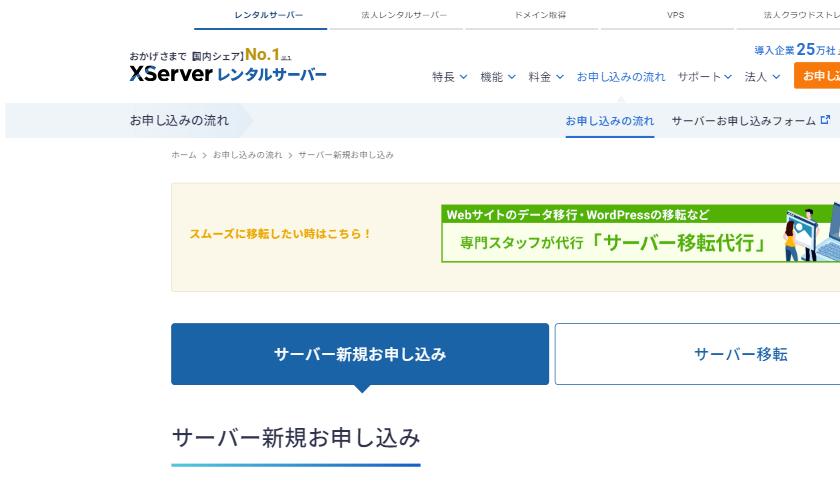840x489 pixels.
Task: Select the サーバー新規お申し込み tab button
Action: click(x=360, y=354)
